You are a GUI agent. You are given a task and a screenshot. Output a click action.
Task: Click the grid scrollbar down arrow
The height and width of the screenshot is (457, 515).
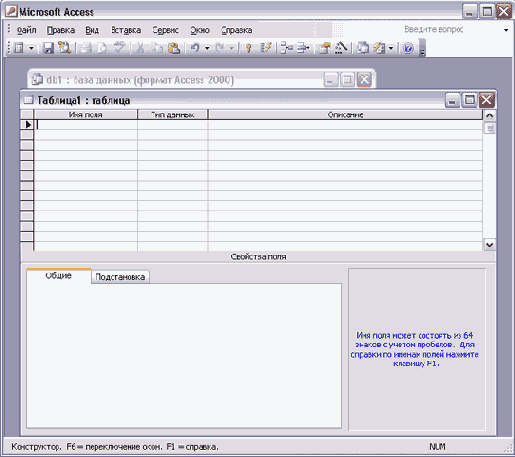tap(489, 245)
